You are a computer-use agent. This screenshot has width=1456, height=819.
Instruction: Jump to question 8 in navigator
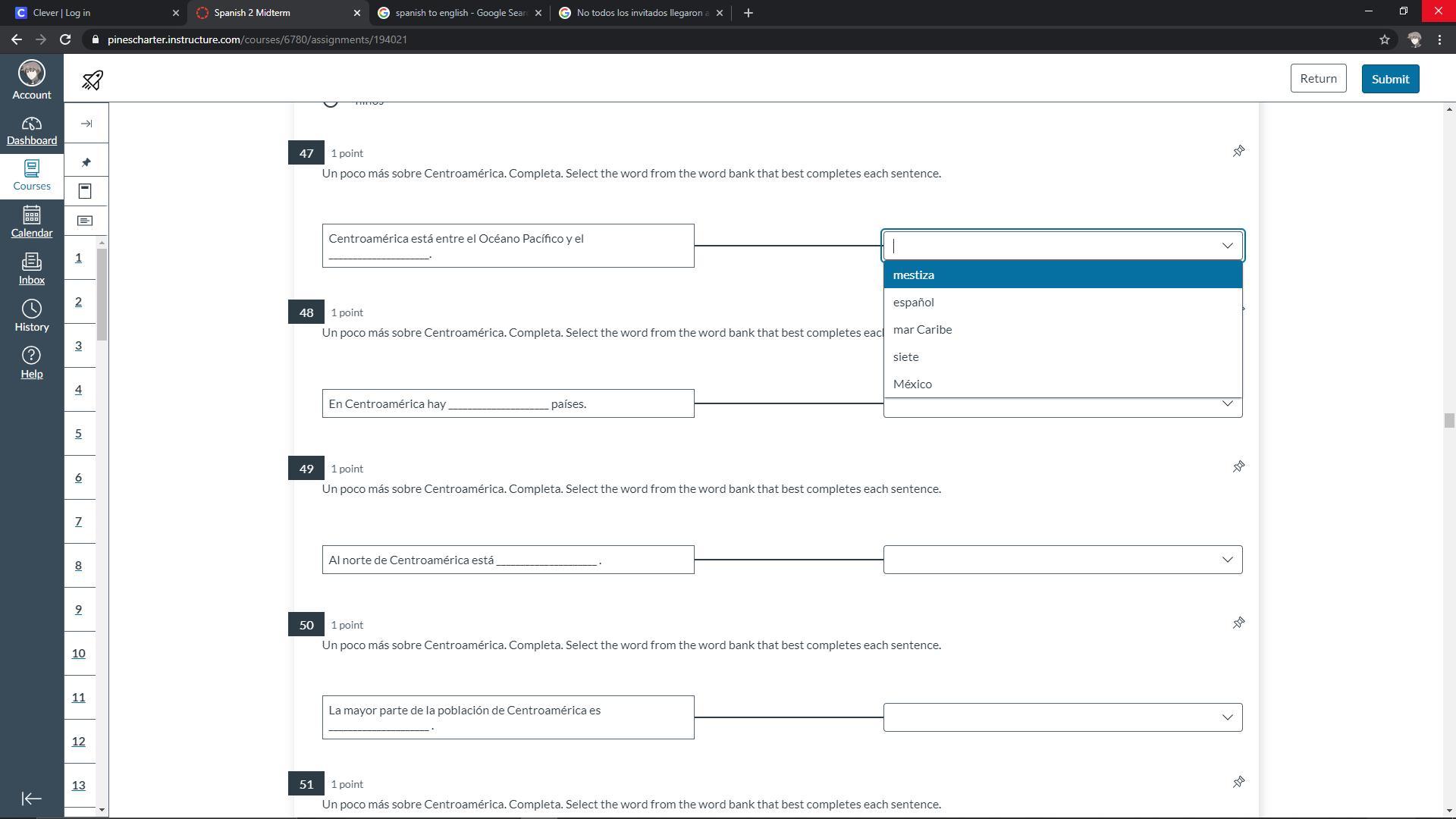point(78,566)
